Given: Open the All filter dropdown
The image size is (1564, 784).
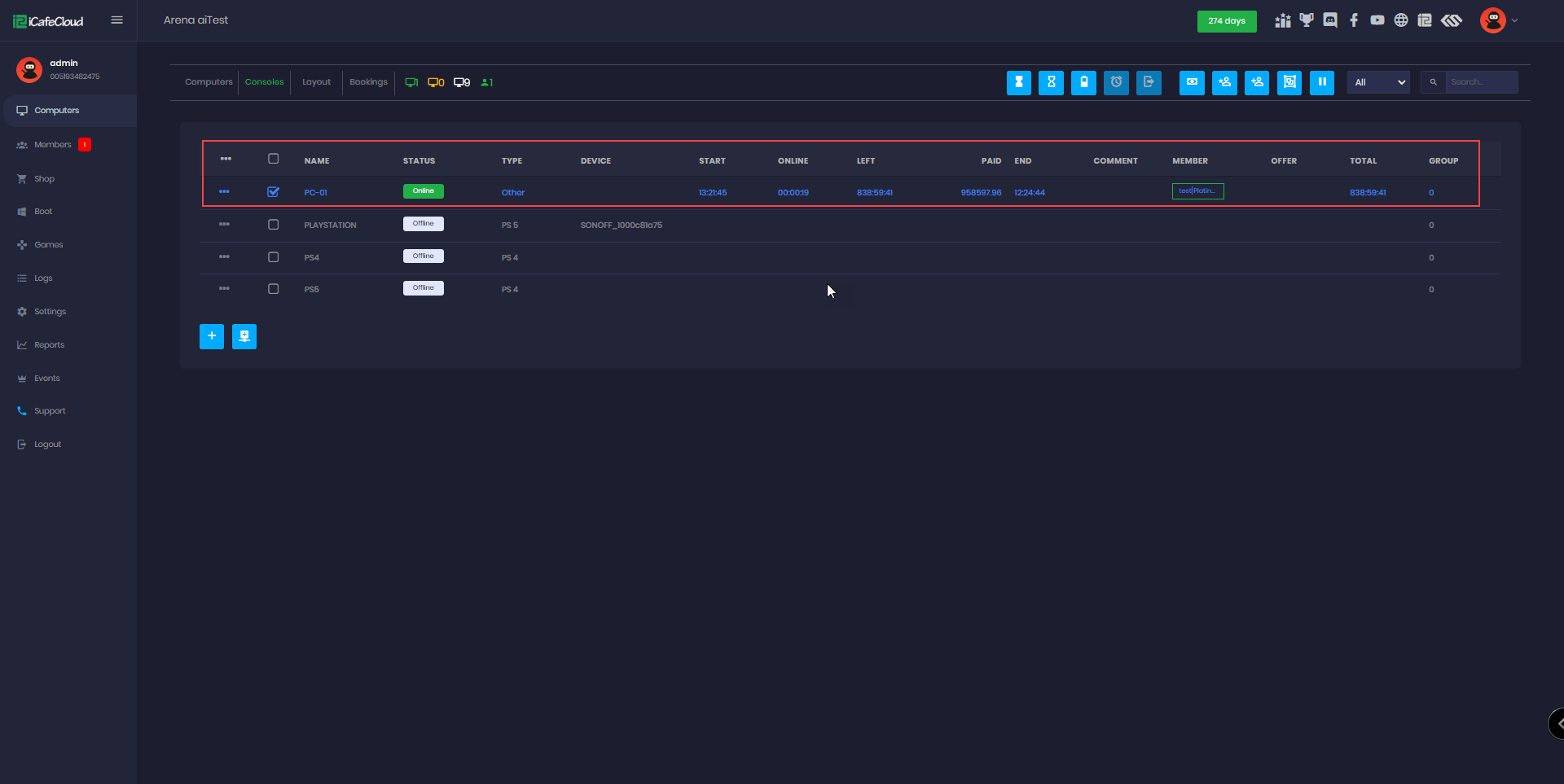Looking at the screenshot, I should pos(1378,82).
